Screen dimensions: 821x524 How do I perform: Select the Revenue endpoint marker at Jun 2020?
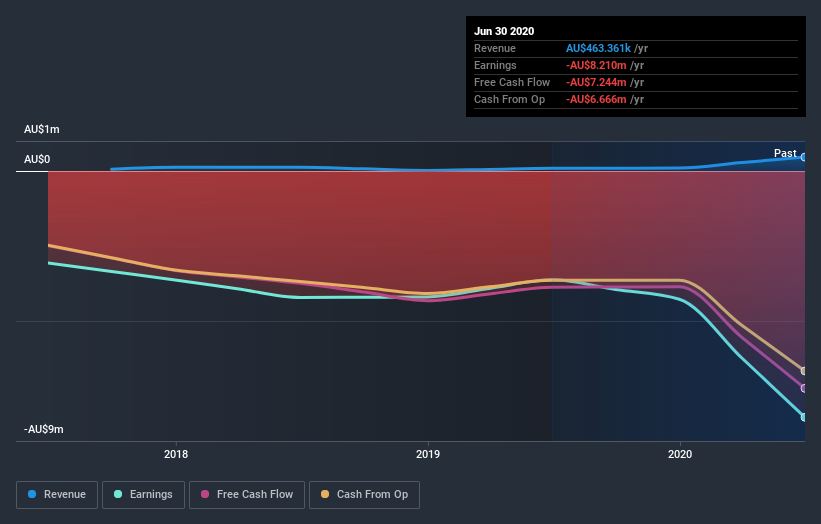click(x=803, y=157)
